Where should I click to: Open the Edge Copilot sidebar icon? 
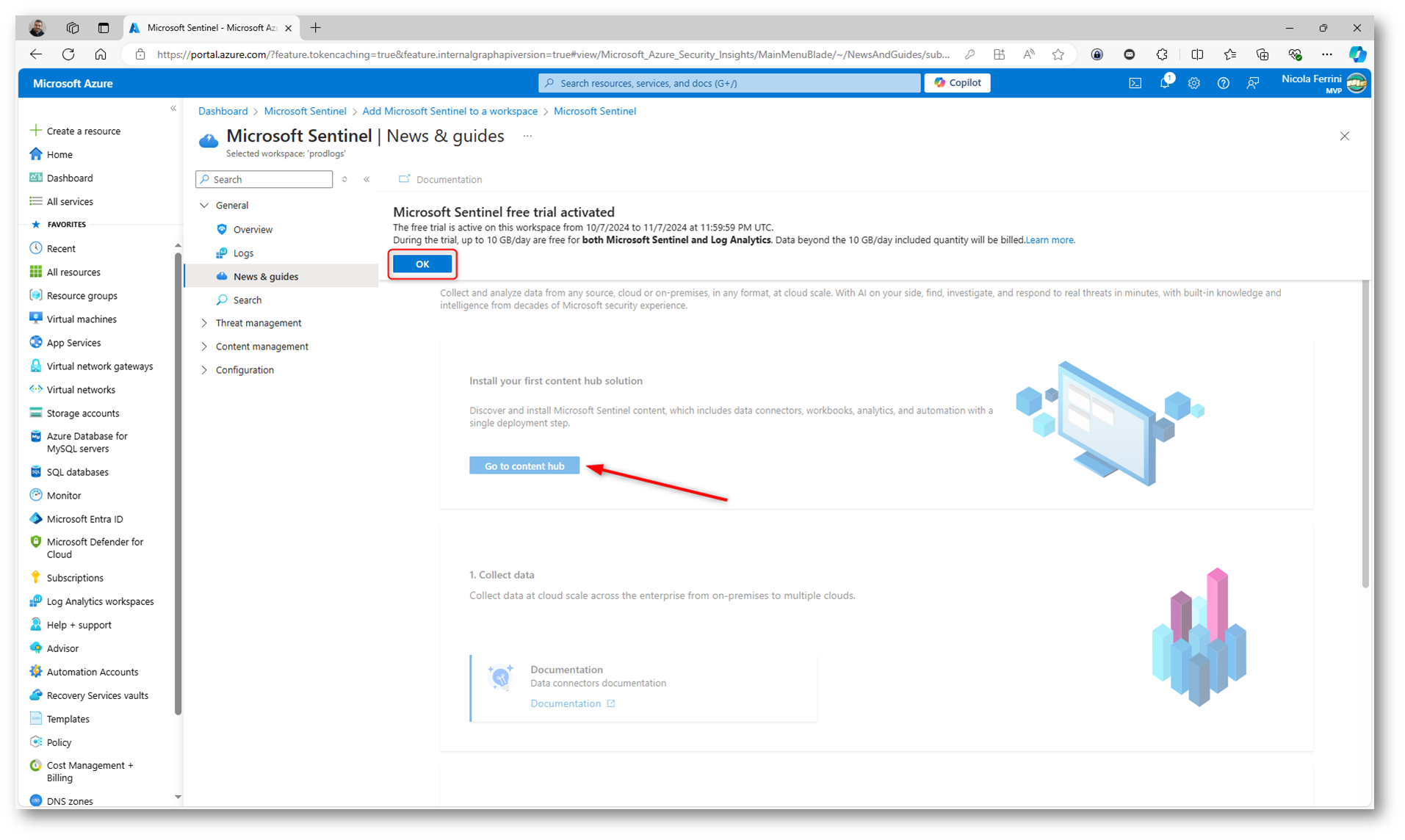click(x=1357, y=54)
